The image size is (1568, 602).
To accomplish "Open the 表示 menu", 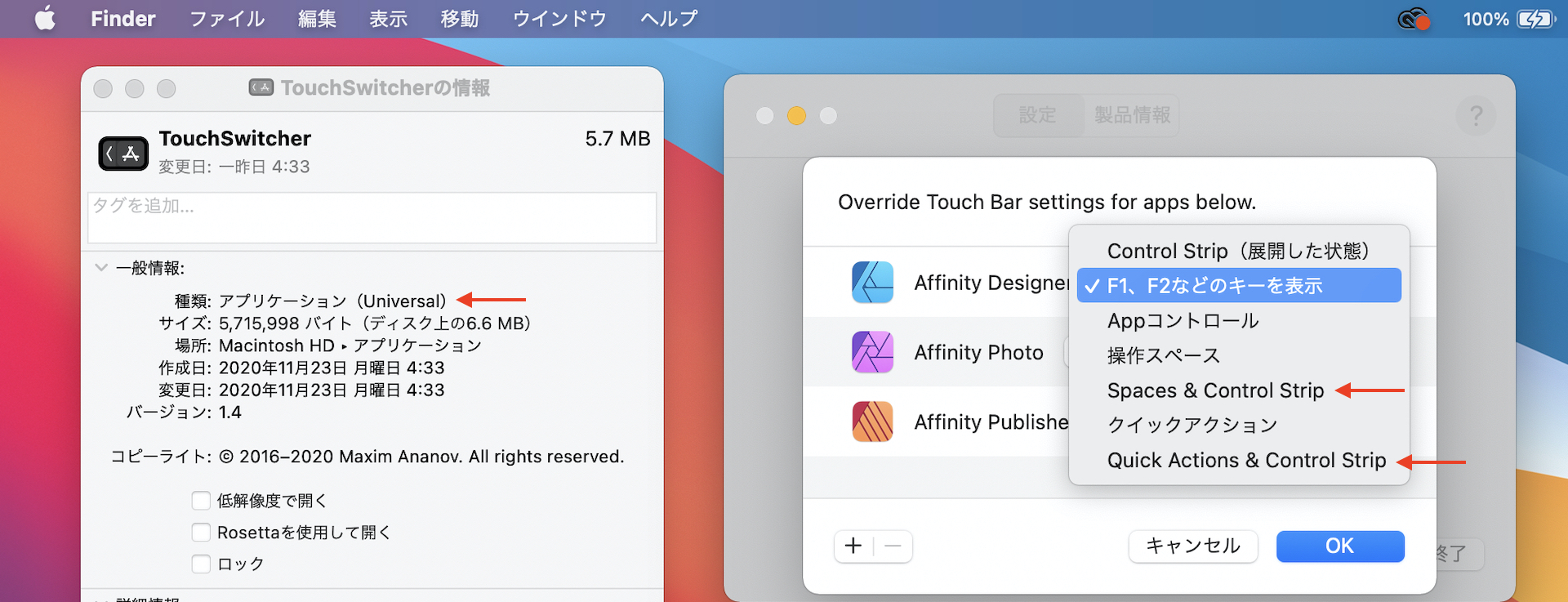I will 388,19.
